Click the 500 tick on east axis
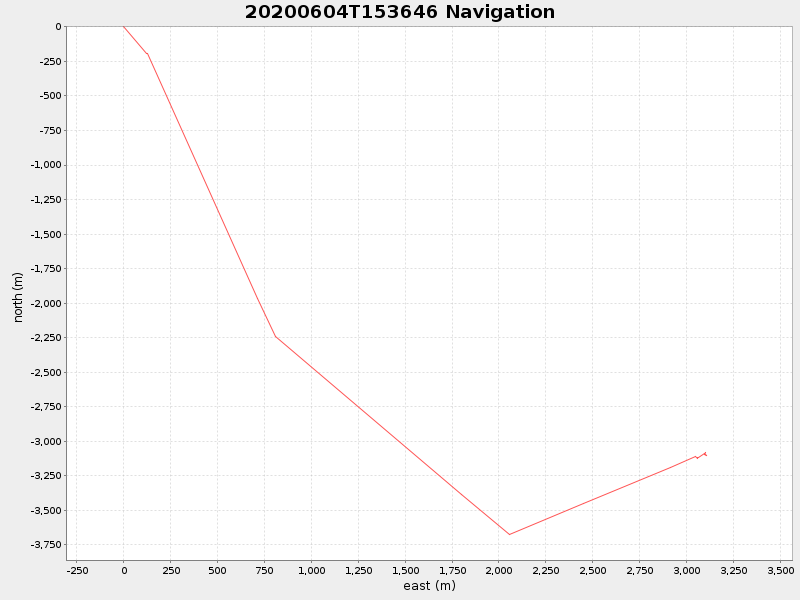 [217, 570]
